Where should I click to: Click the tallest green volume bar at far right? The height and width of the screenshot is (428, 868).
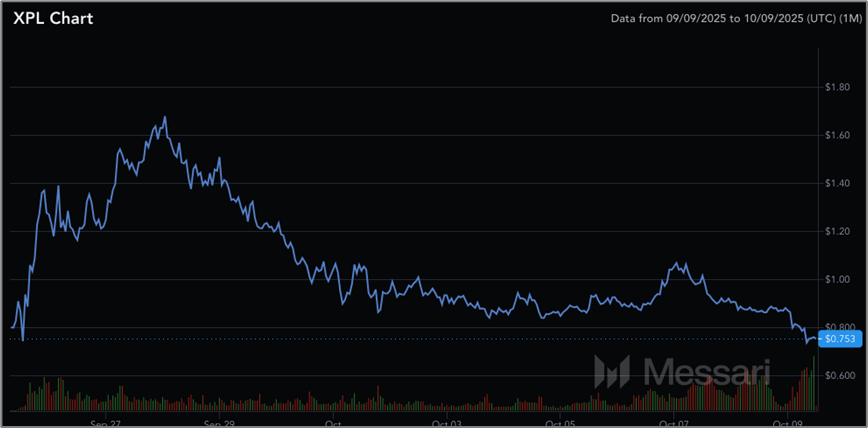(814, 383)
